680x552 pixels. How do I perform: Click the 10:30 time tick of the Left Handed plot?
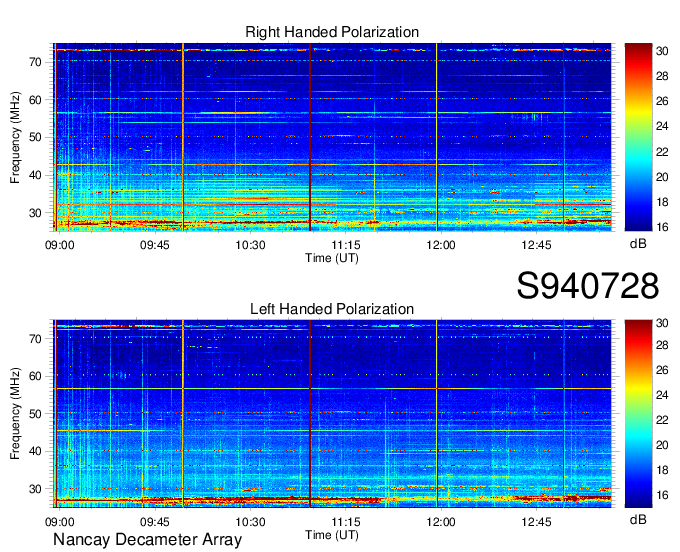pos(250,522)
